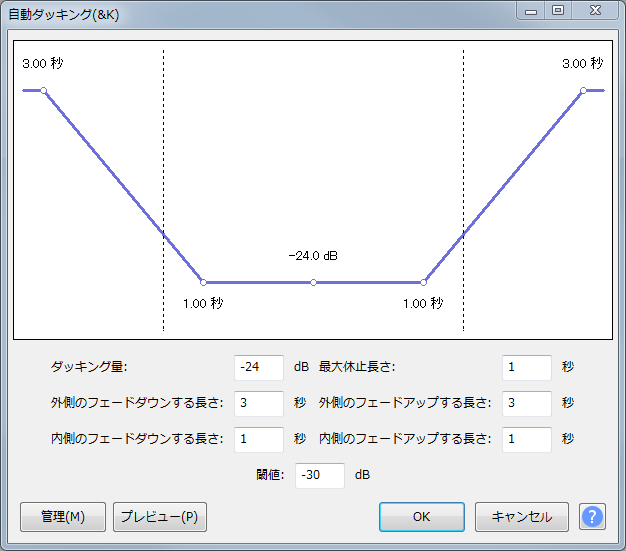Click the キャンセル button
The height and width of the screenshot is (551, 626).
pyautogui.click(x=521, y=517)
